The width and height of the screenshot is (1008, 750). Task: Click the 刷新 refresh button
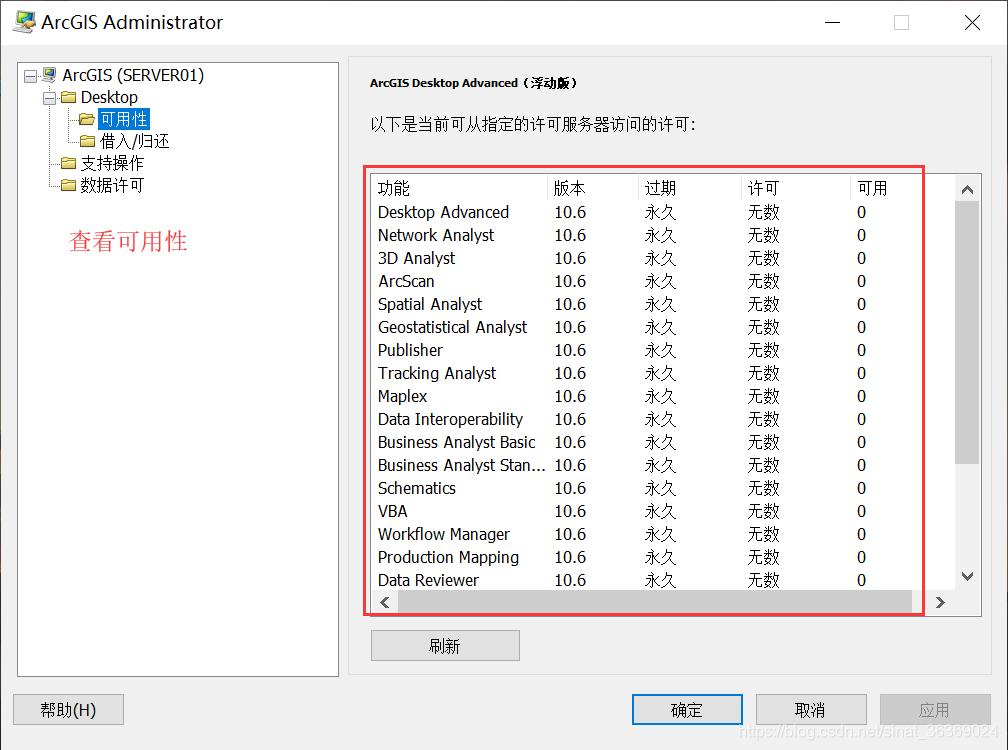coord(444,645)
